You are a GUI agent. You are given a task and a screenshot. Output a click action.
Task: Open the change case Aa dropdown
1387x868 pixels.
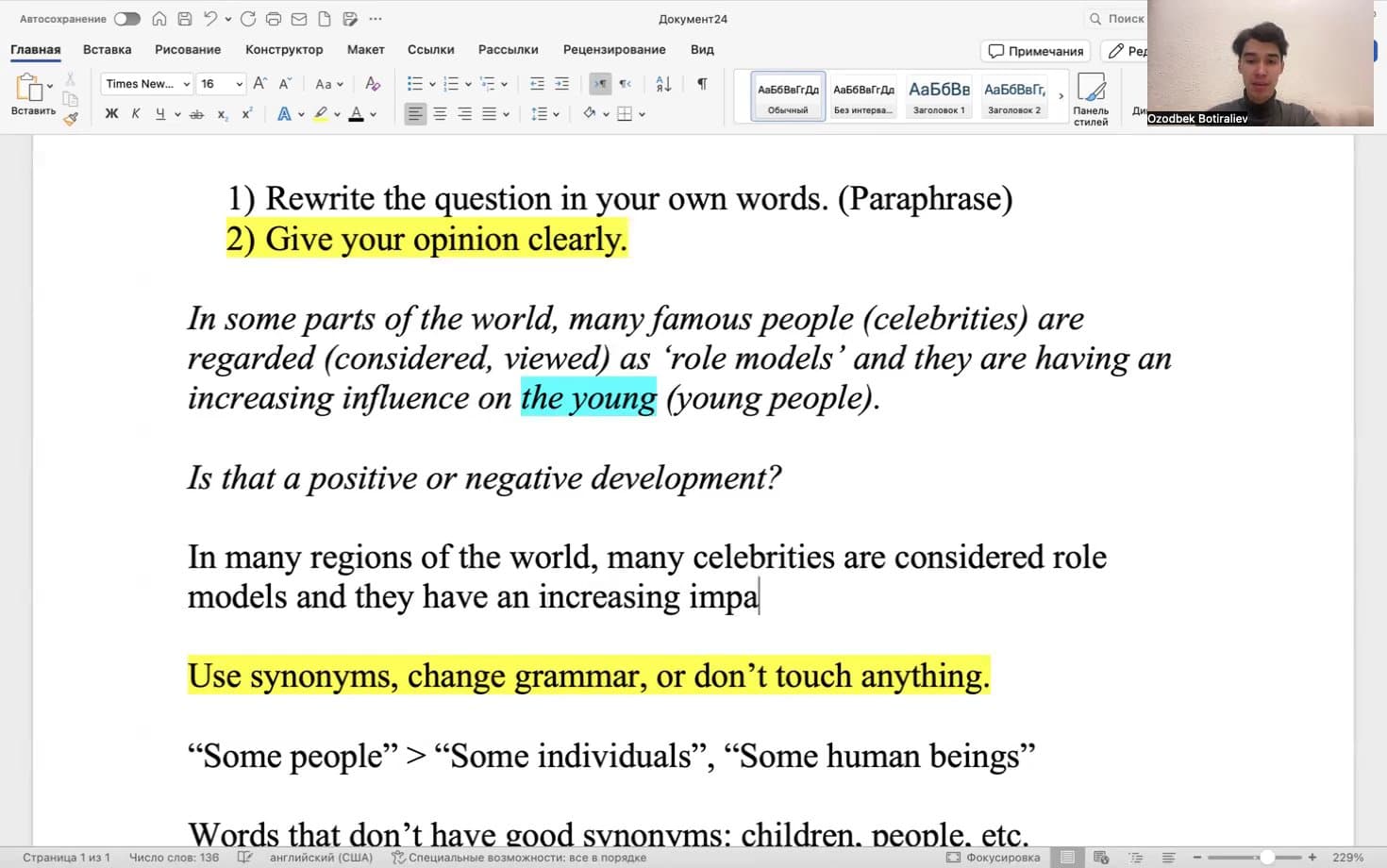pos(329,84)
